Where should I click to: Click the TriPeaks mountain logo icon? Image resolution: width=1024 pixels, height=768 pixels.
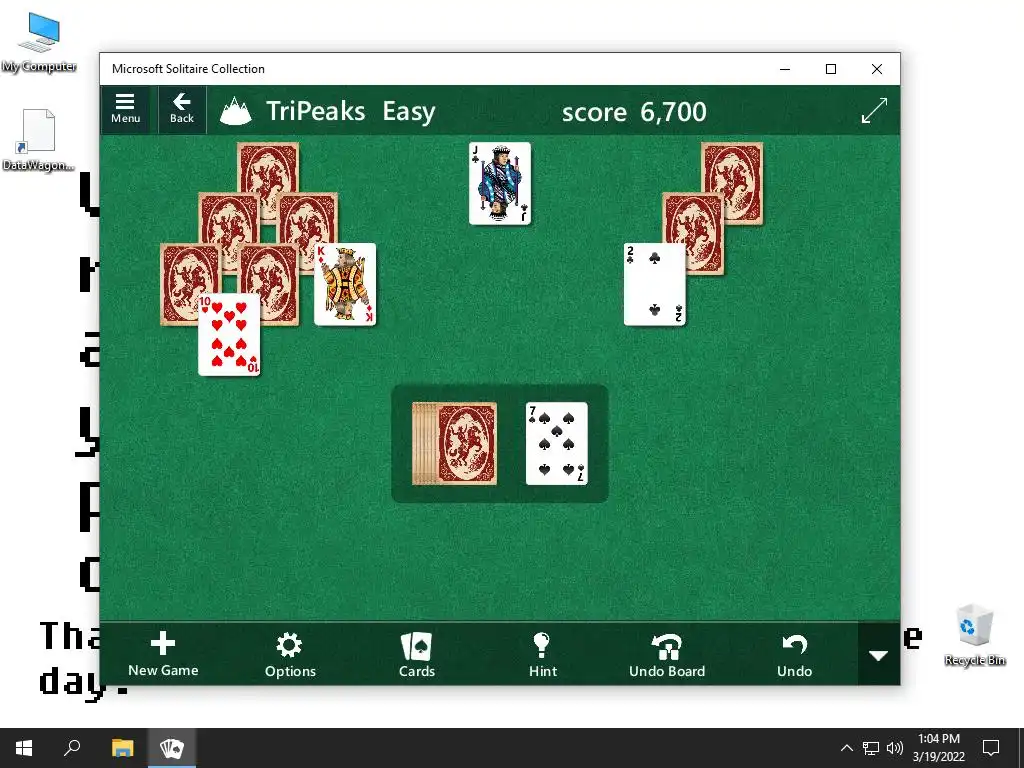[236, 111]
